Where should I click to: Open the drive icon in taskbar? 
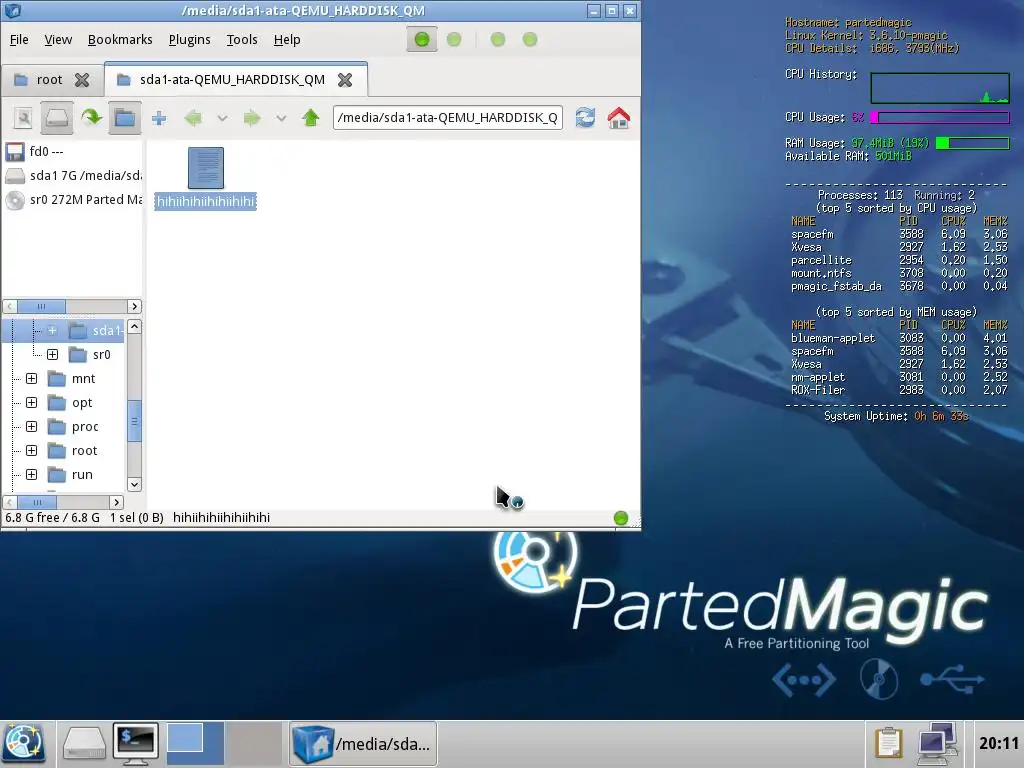click(x=84, y=744)
